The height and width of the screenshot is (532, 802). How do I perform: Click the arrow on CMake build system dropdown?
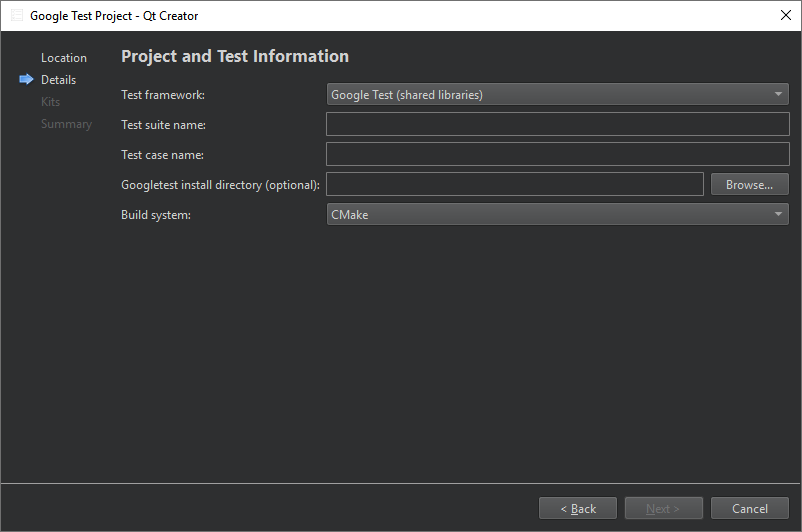(778, 214)
